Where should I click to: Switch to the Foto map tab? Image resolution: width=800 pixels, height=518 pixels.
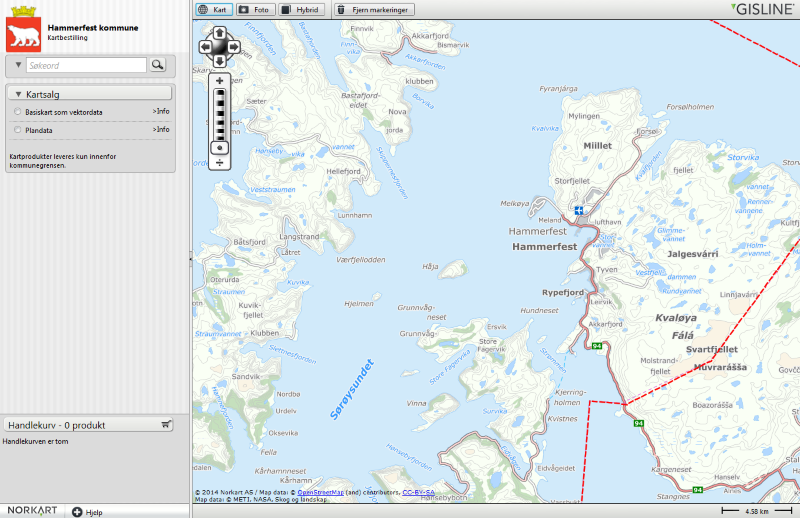(x=254, y=9)
